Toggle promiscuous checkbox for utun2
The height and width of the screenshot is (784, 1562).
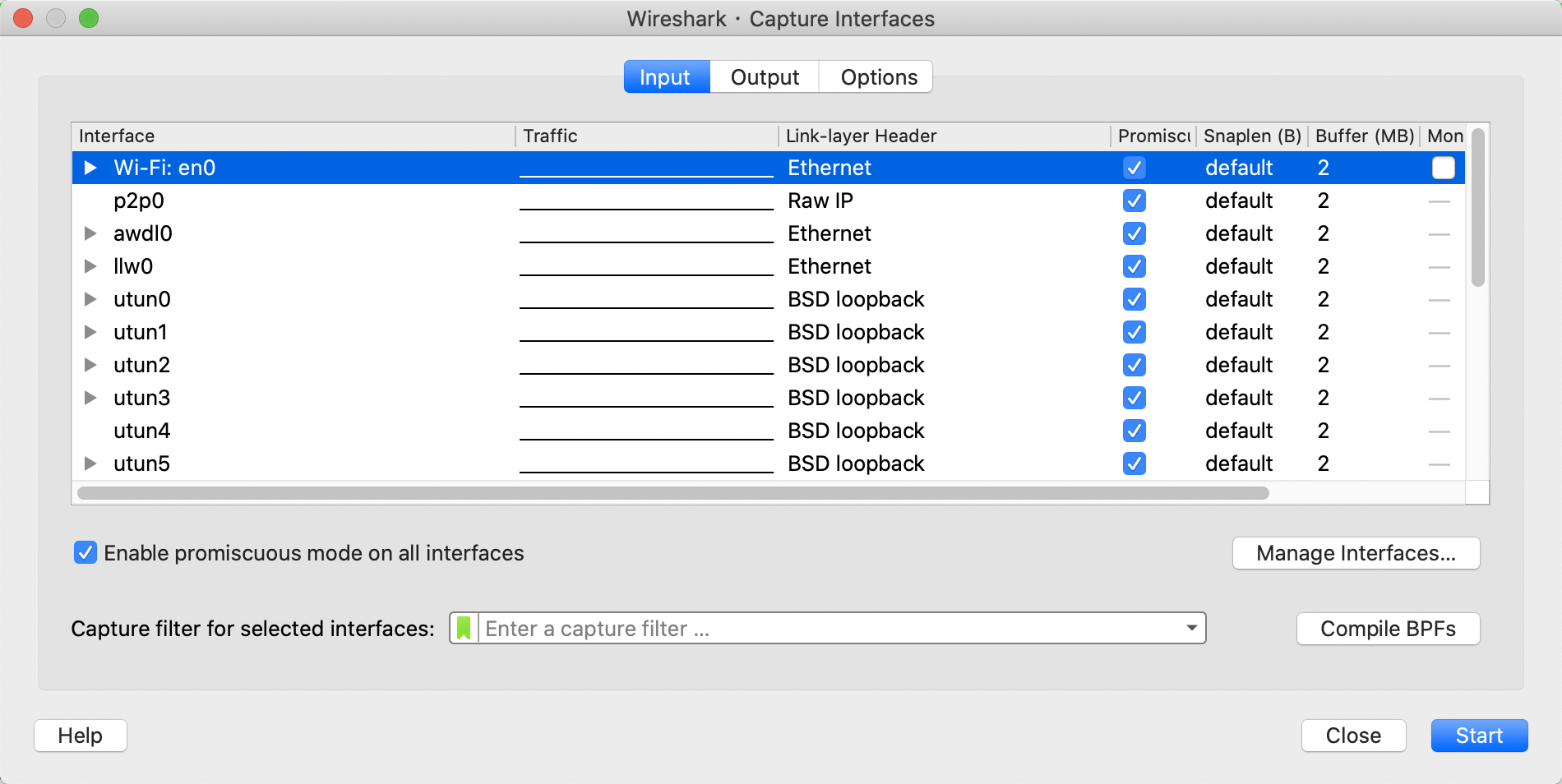tap(1135, 365)
